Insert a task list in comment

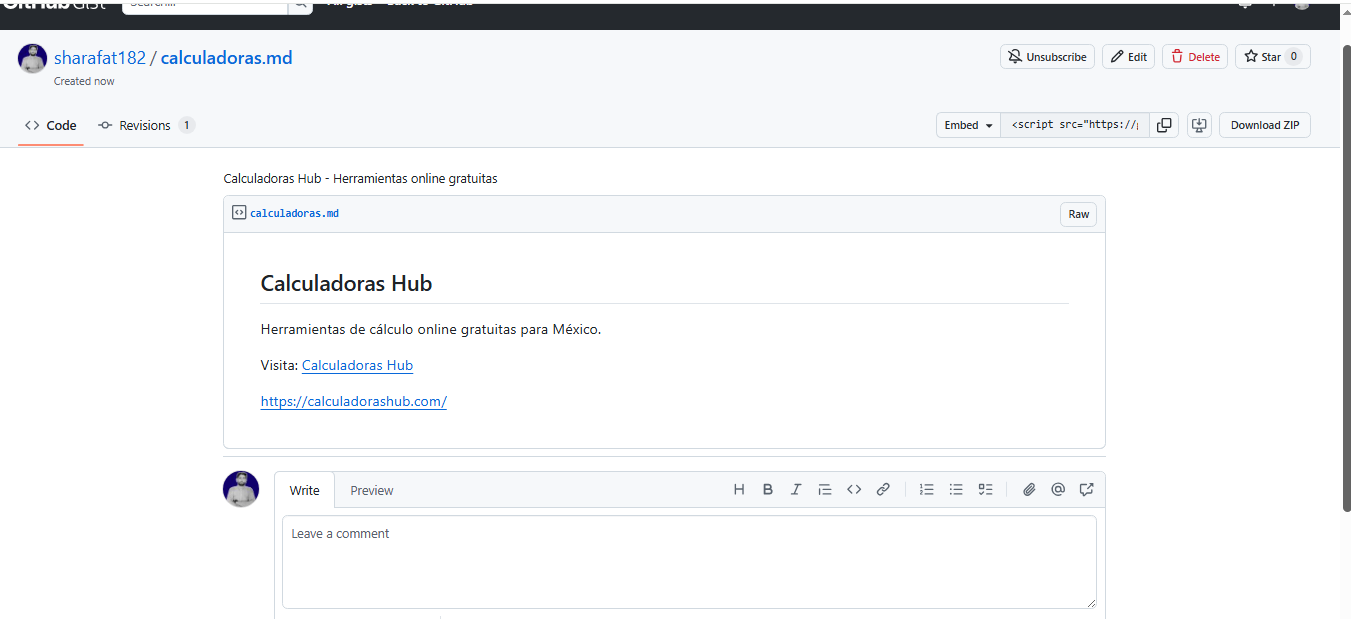pyautogui.click(x=985, y=489)
